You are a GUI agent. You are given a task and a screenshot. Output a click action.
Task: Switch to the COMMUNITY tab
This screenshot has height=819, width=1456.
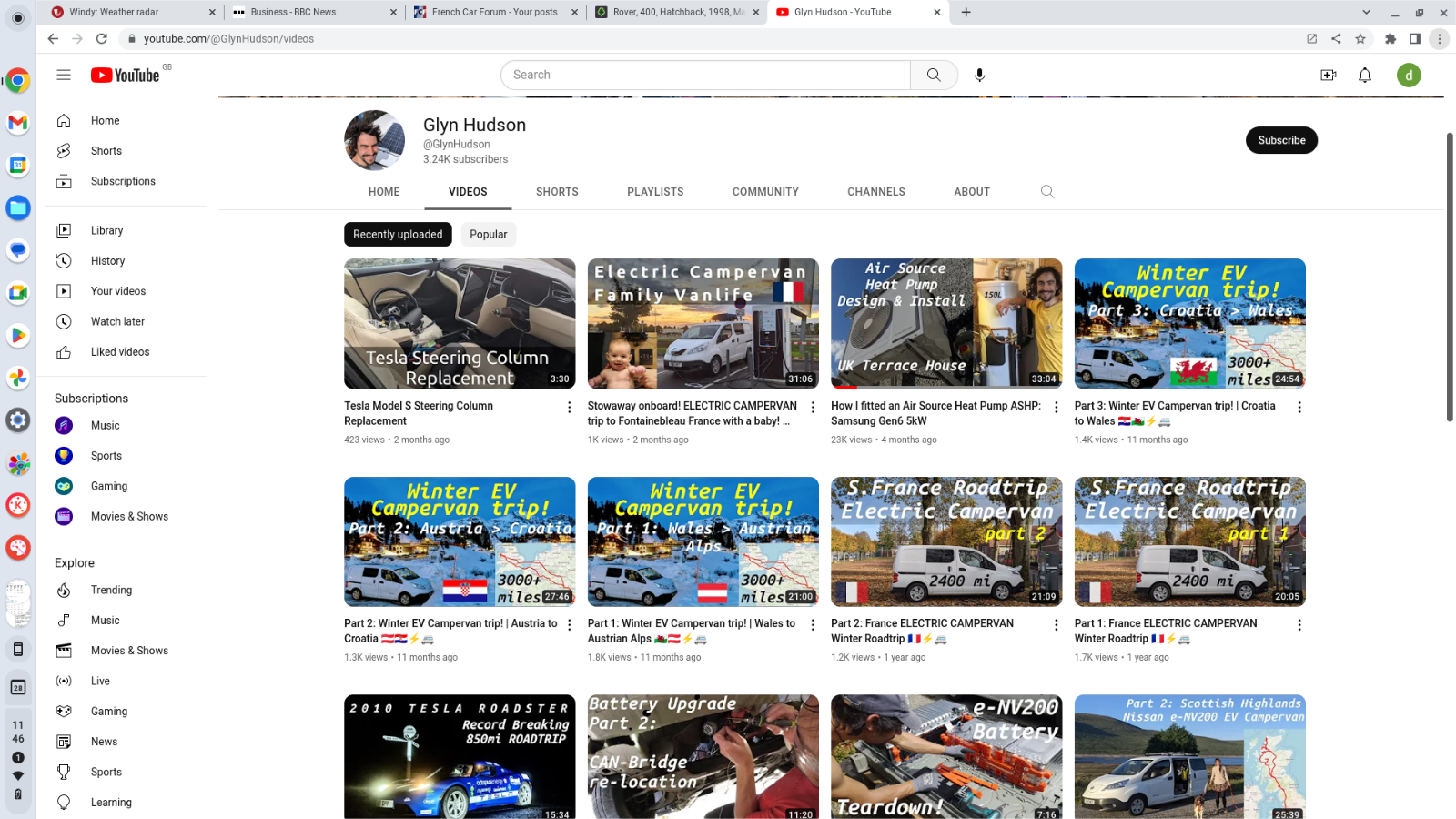coord(765,192)
